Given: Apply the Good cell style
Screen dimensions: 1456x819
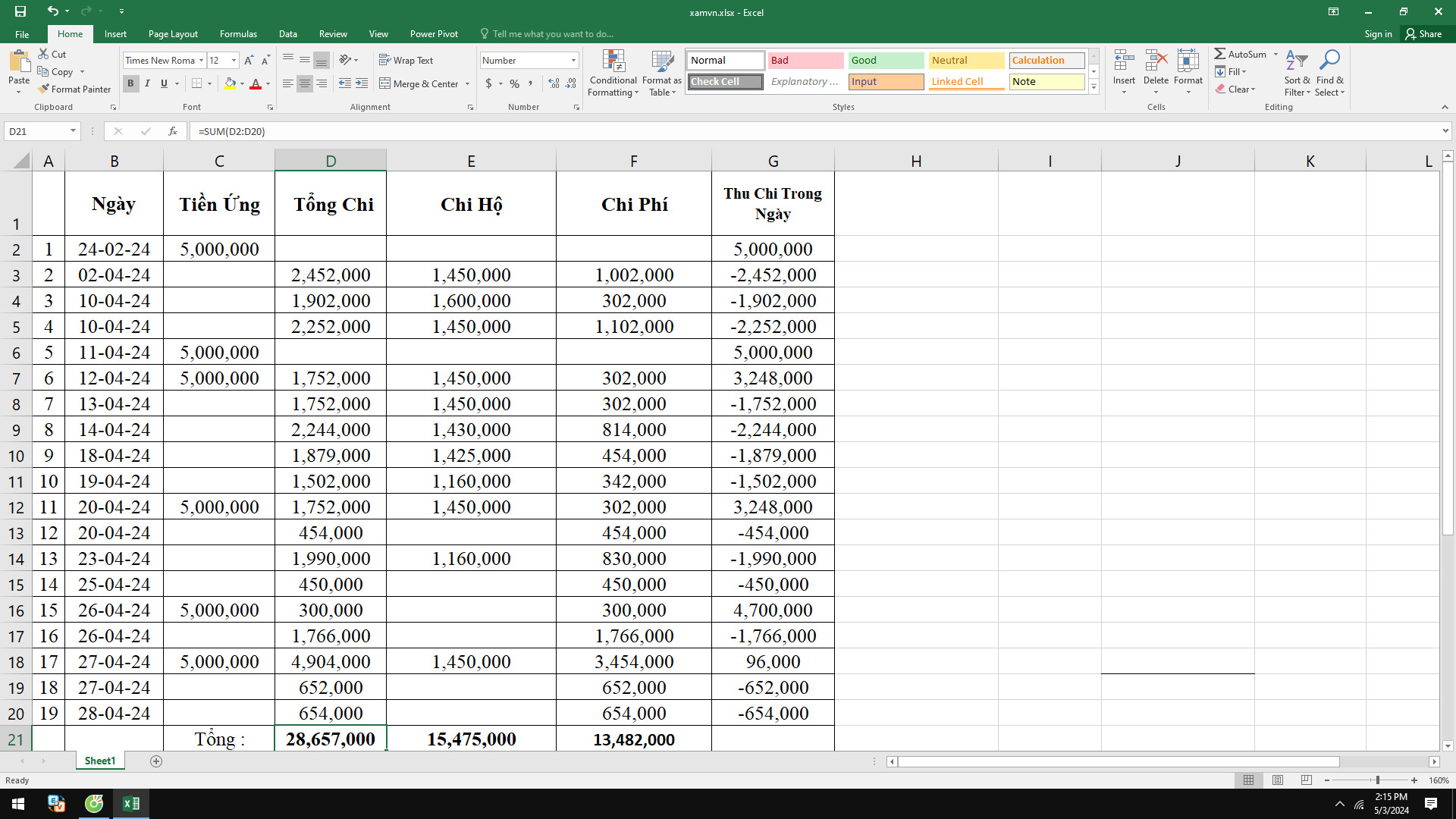Looking at the screenshot, I should [x=886, y=60].
